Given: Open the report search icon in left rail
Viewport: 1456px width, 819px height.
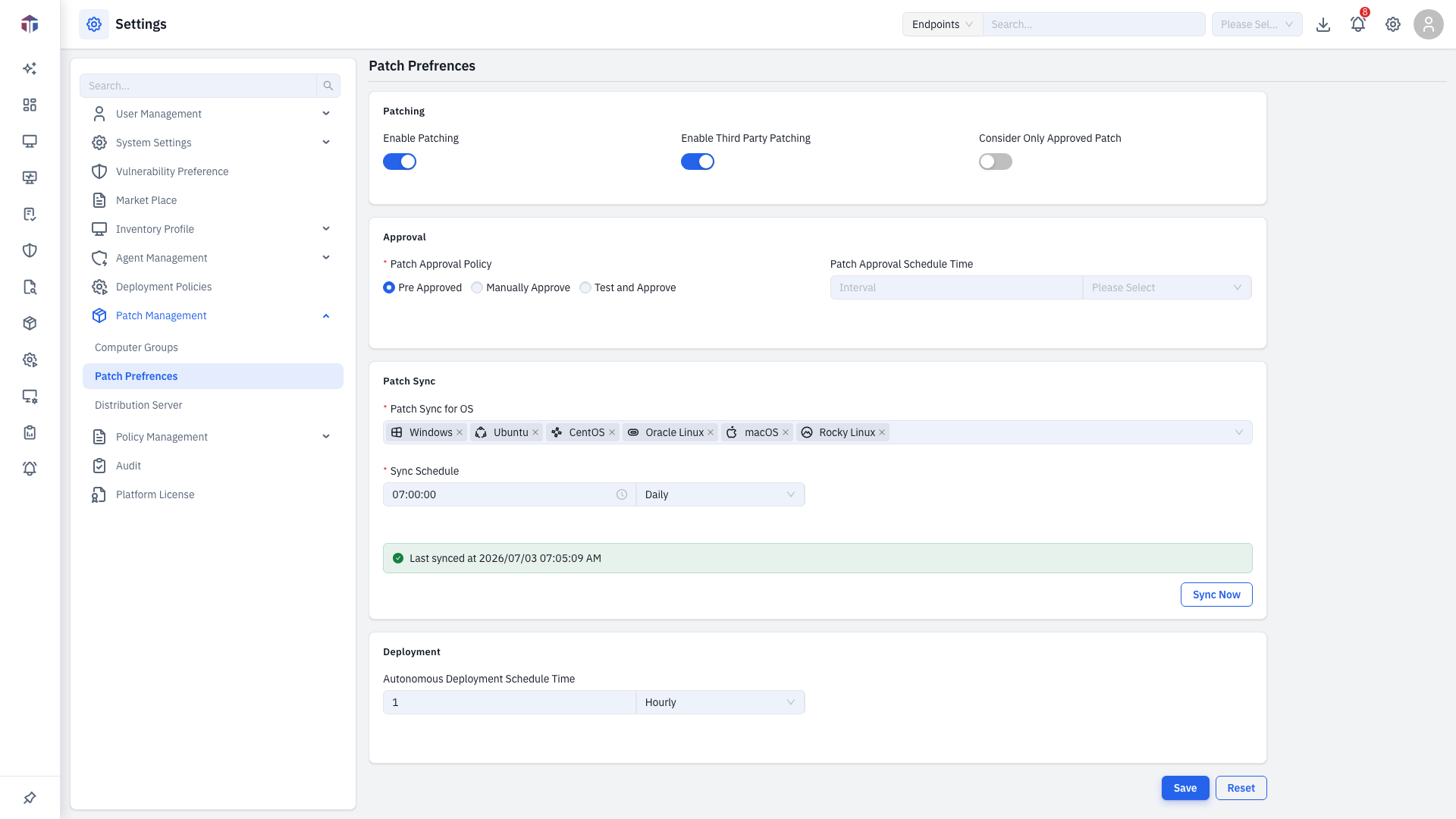Looking at the screenshot, I should [30, 287].
